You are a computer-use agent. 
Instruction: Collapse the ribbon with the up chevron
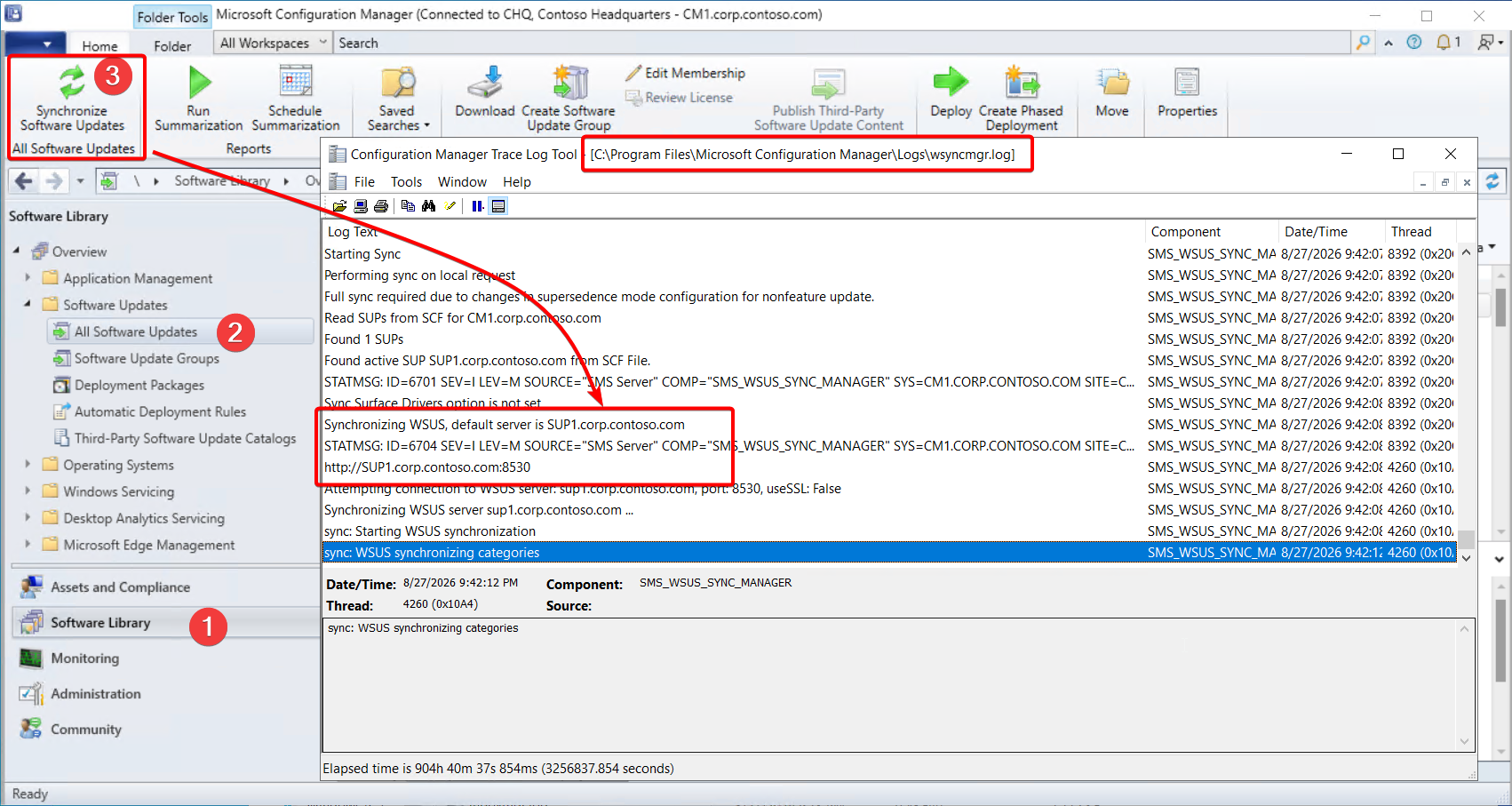(1389, 43)
